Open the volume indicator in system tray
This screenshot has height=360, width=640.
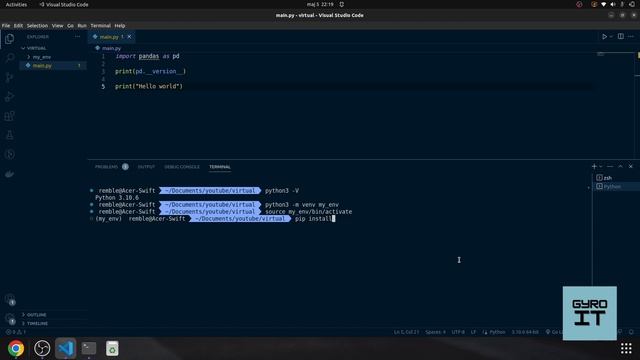[x=613, y=4]
